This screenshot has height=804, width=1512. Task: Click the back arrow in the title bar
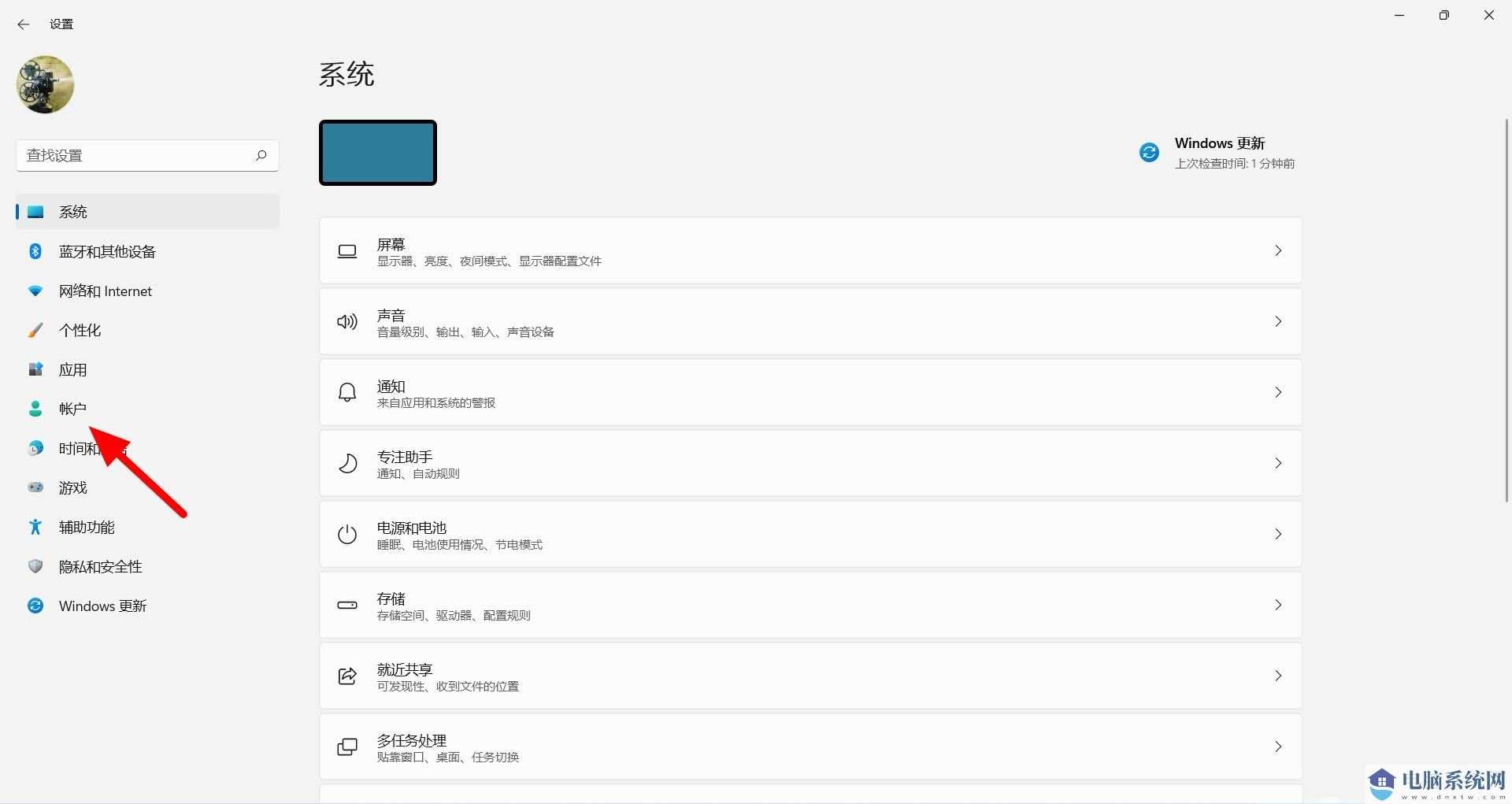tap(24, 24)
